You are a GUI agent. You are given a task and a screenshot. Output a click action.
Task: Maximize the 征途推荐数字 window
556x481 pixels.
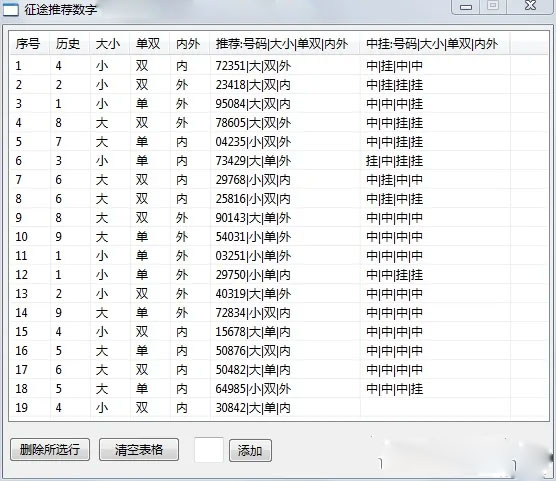click(x=493, y=6)
